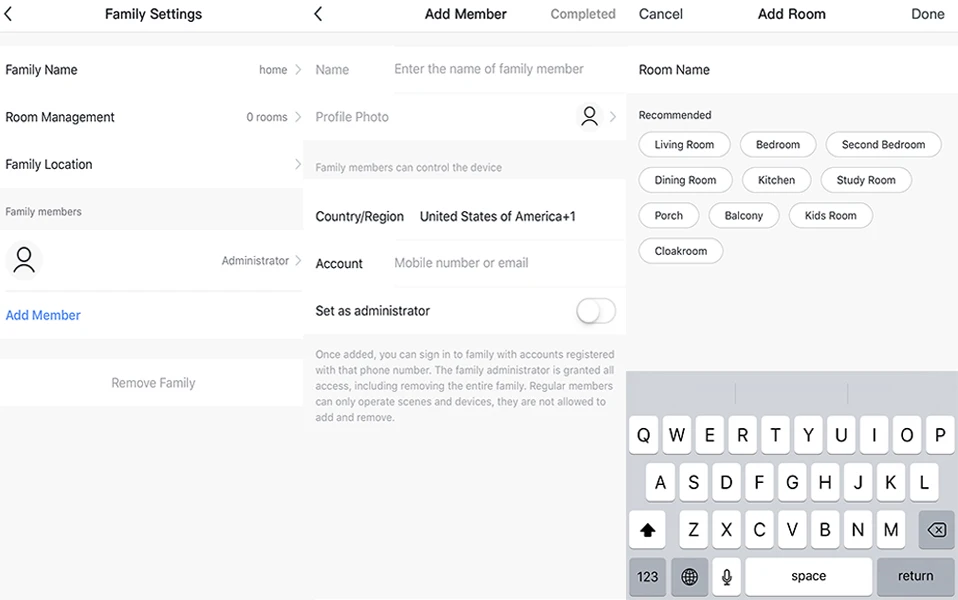Tap the globe key to switch keyboards

coord(688,576)
